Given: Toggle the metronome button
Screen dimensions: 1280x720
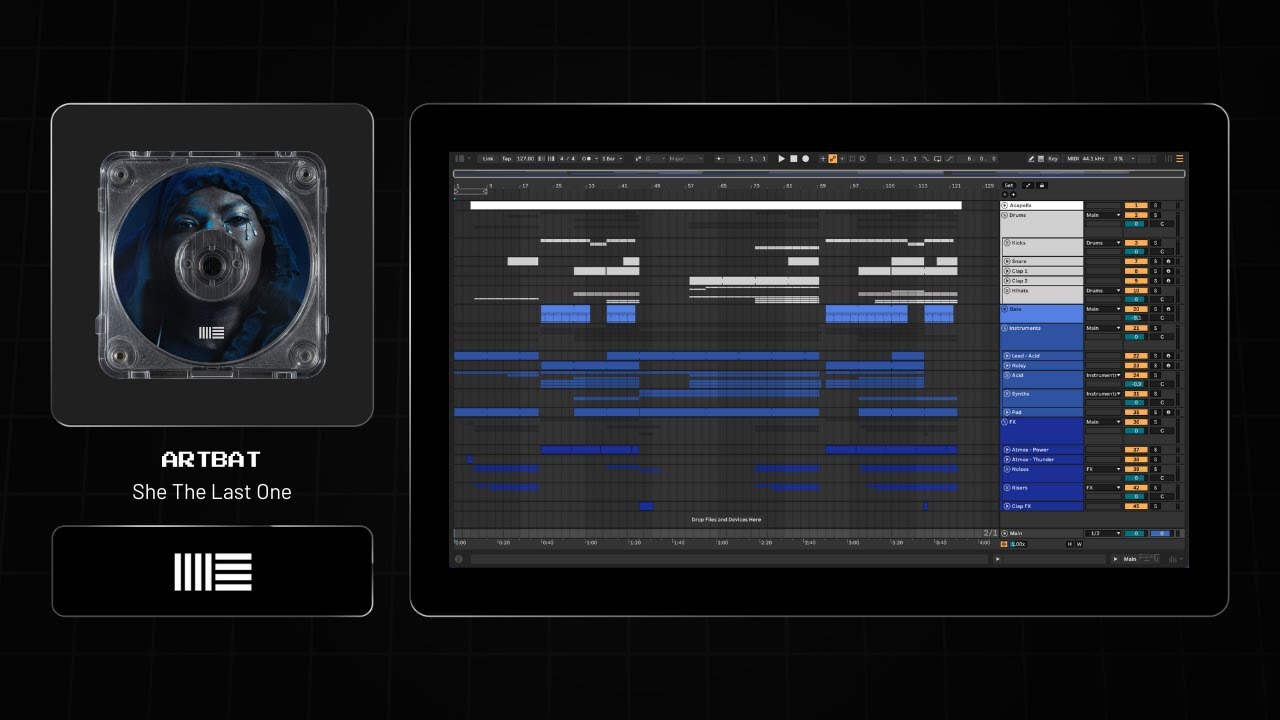Looking at the screenshot, I should point(587,159).
